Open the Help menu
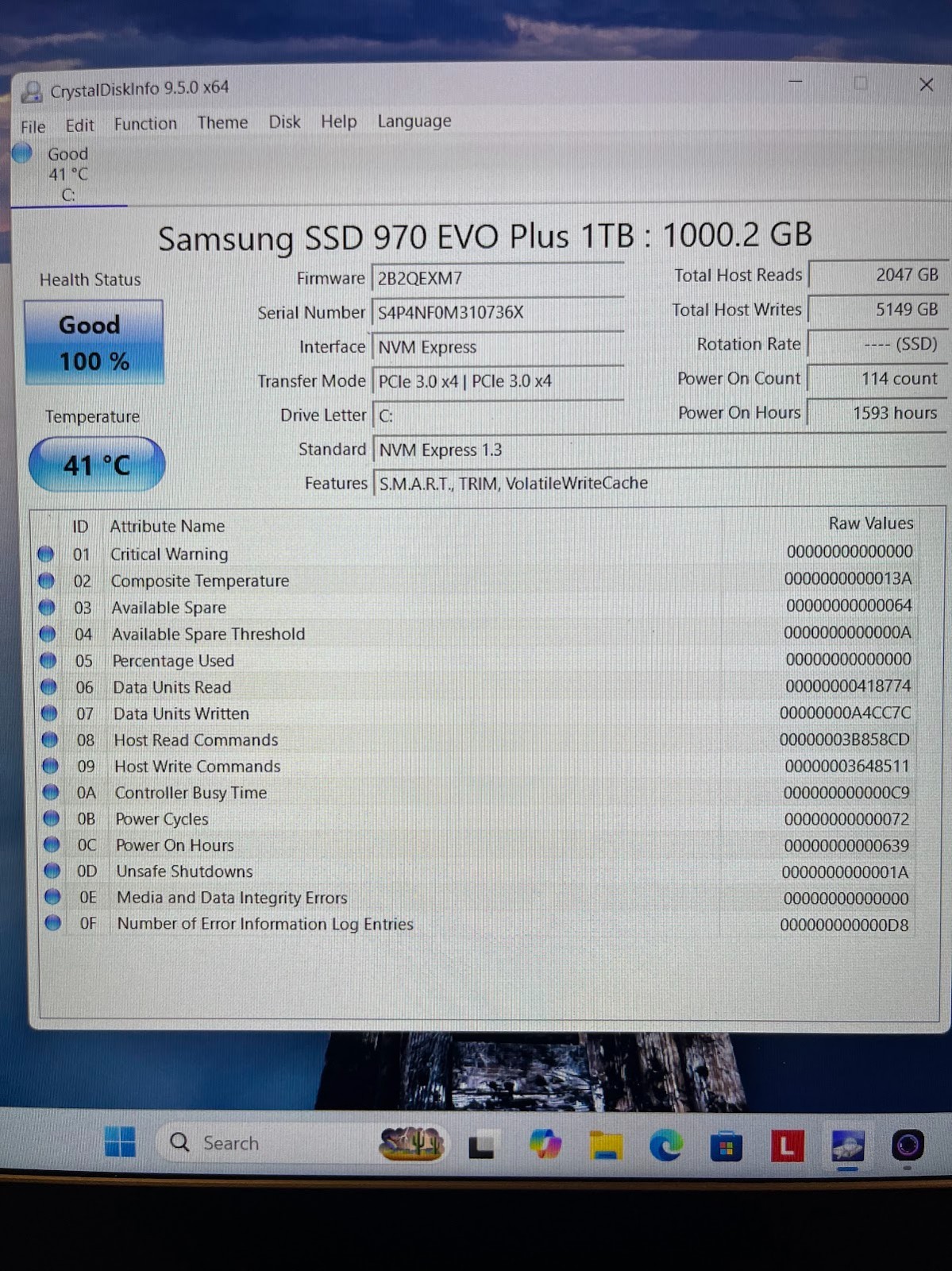This screenshot has width=952, height=1271. [x=338, y=122]
